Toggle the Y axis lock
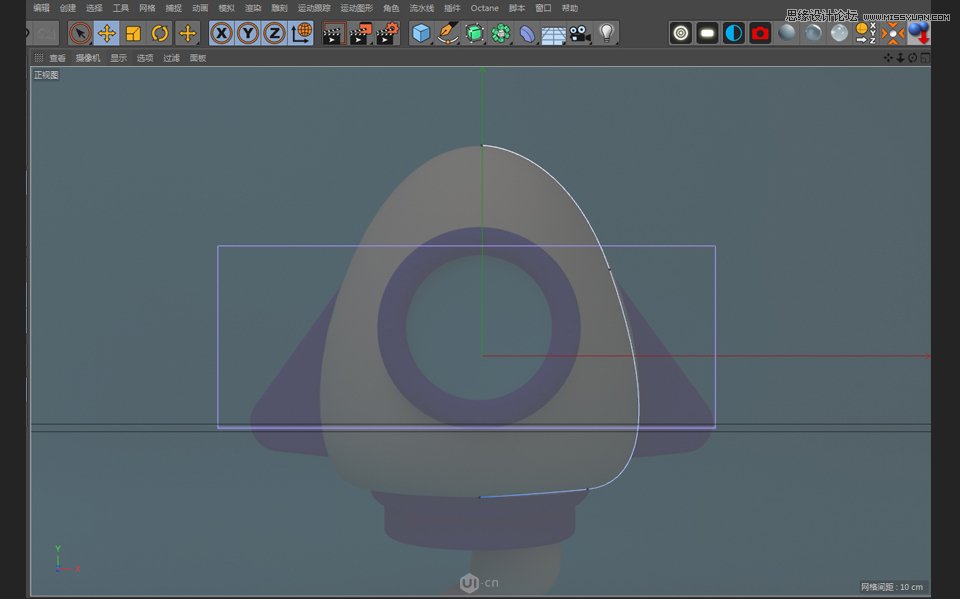Viewport: 960px width, 599px height. click(247, 33)
